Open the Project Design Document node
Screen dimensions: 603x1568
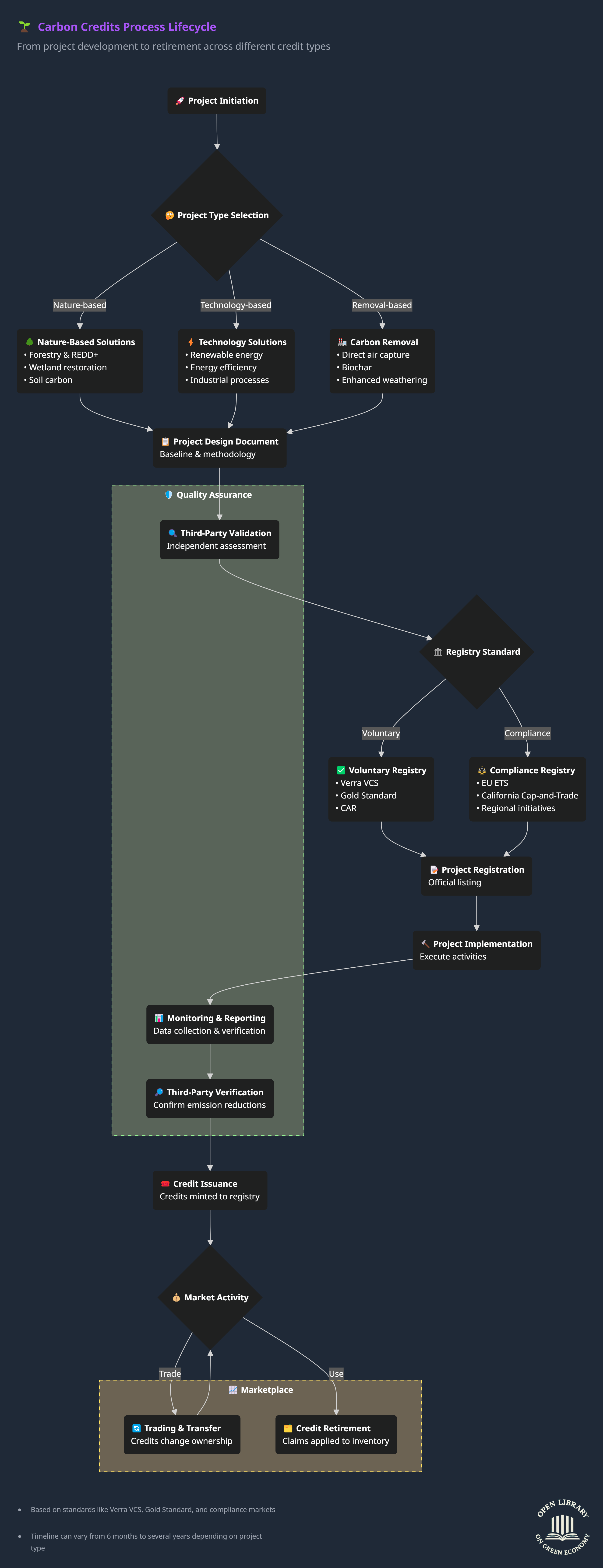coord(219,448)
